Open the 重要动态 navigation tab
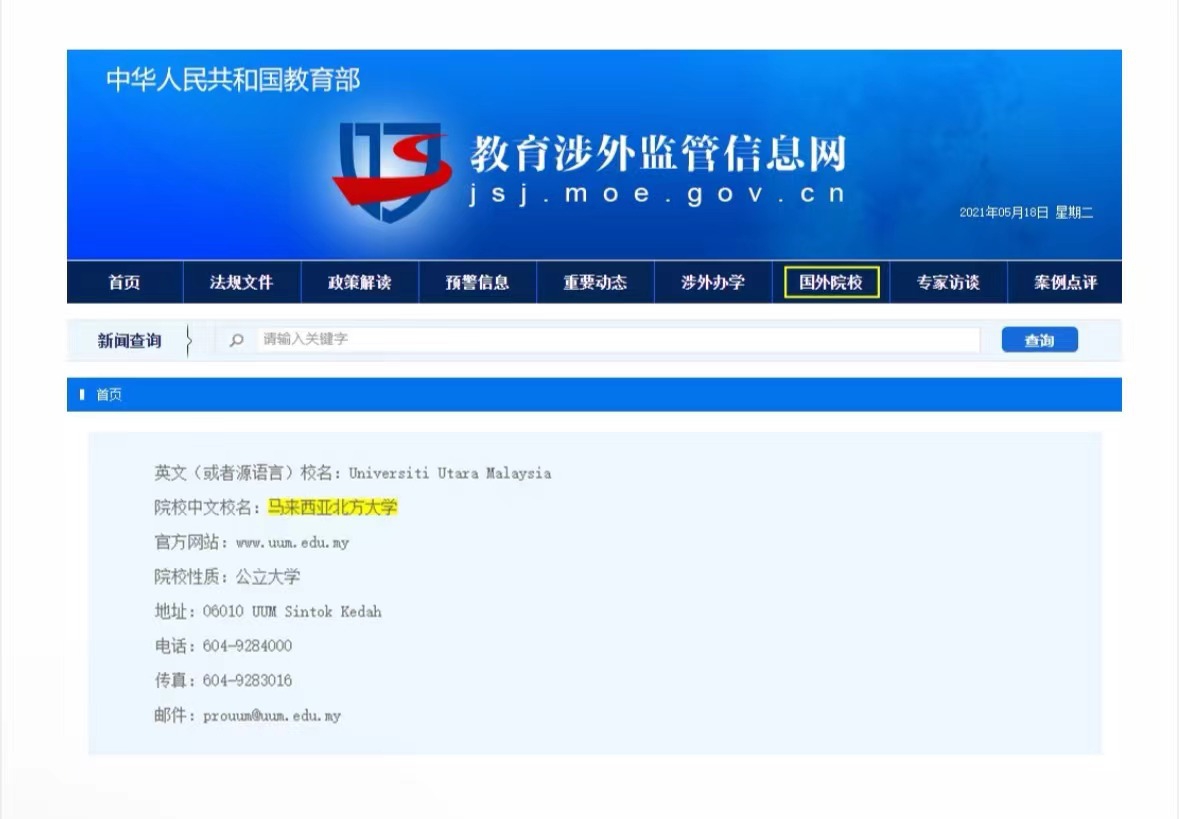This screenshot has width=1179, height=819. (x=595, y=282)
